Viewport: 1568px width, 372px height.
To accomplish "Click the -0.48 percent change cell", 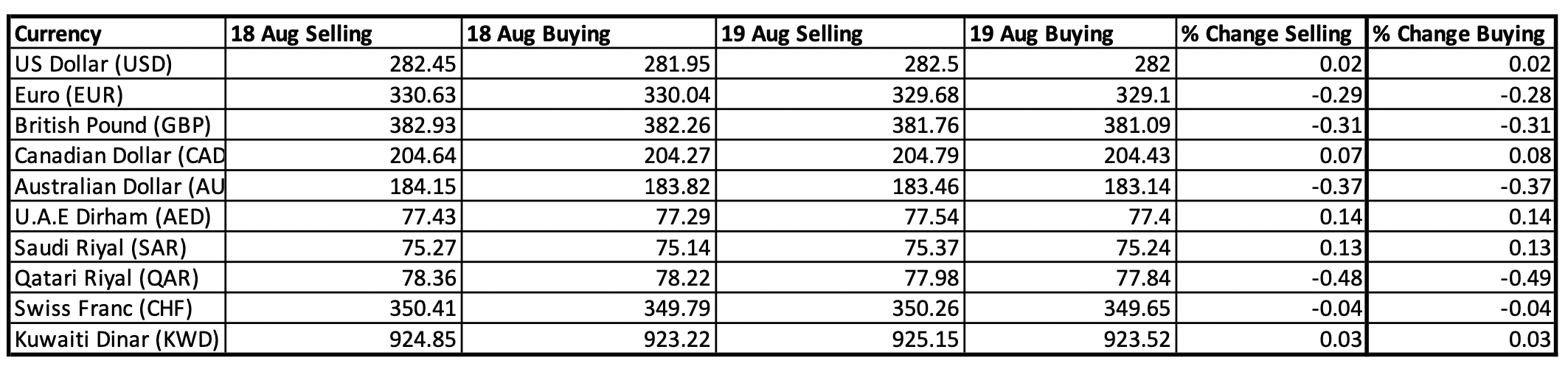I will click(x=1271, y=278).
